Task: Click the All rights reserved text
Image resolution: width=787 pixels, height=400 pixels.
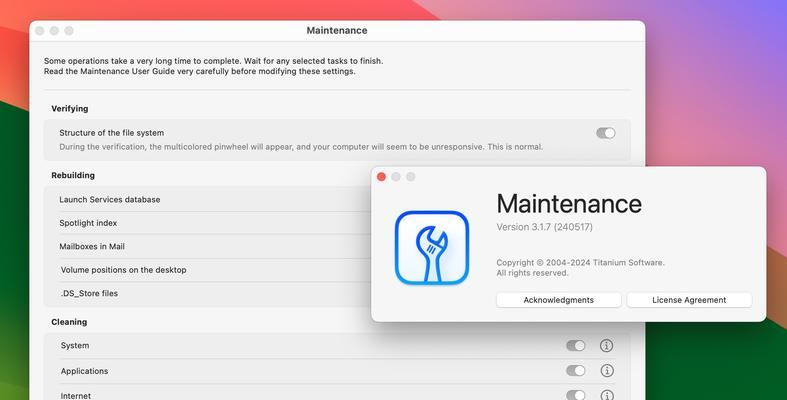Action: click(x=533, y=273)
